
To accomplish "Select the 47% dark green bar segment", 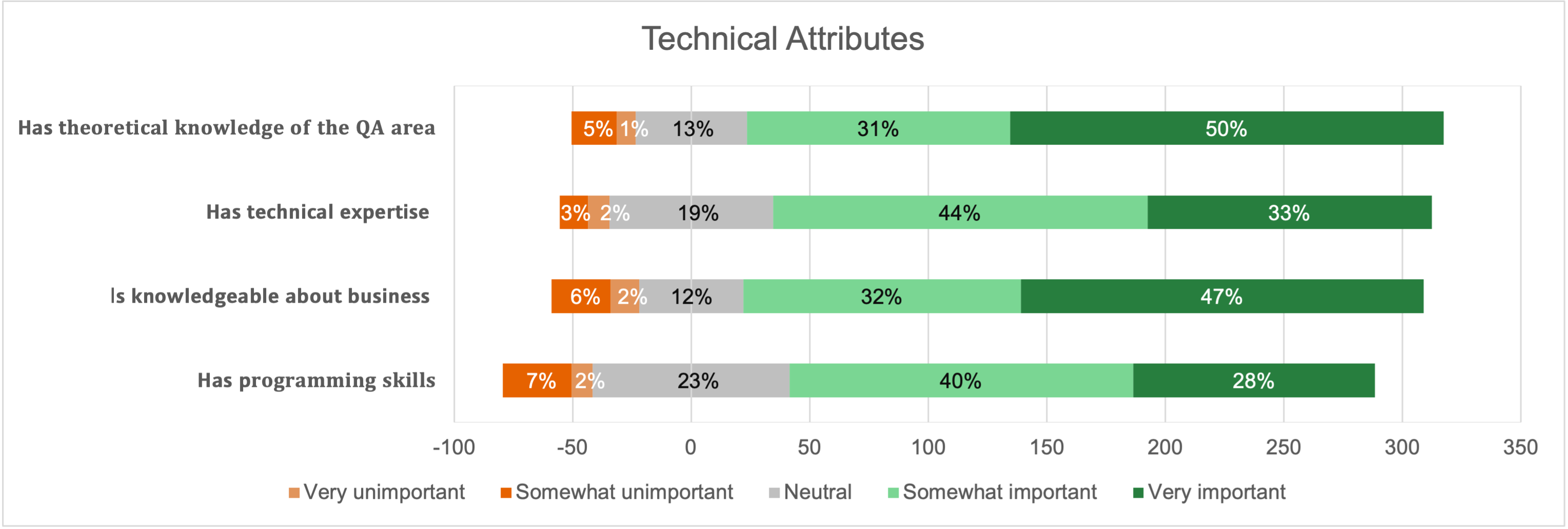I will 1221,297.
